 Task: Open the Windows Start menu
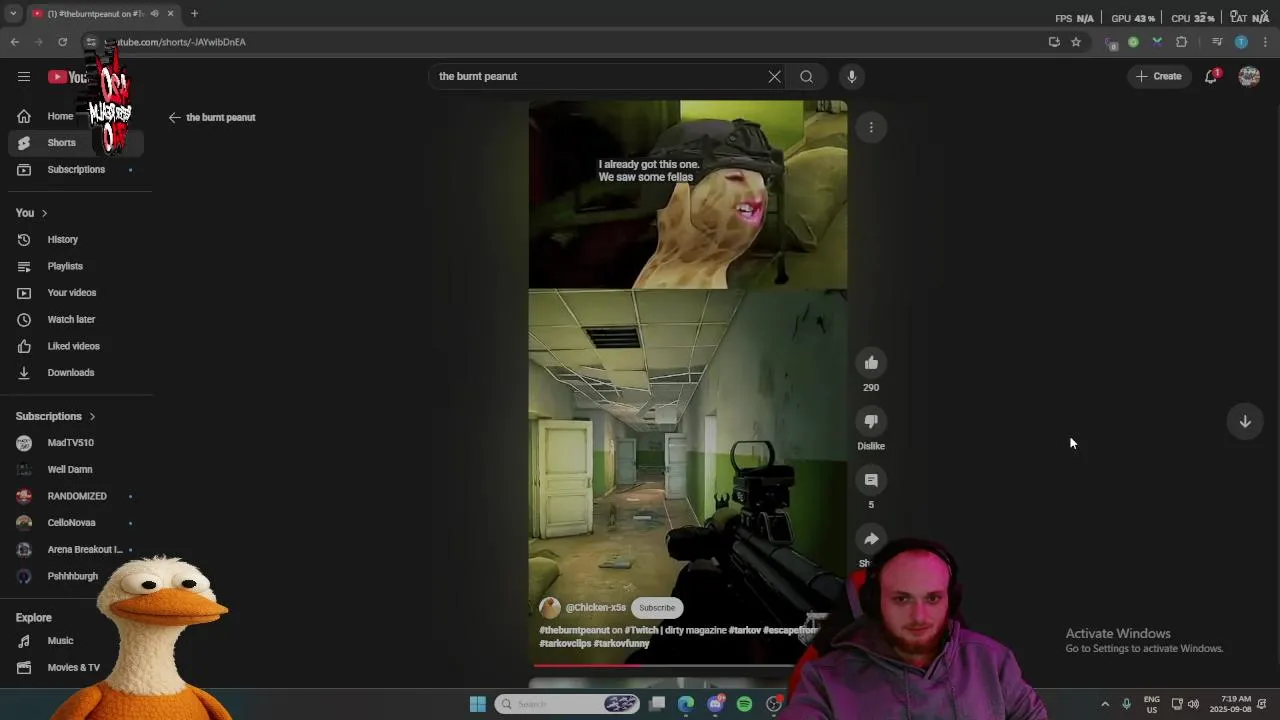[x=477, y=704]
